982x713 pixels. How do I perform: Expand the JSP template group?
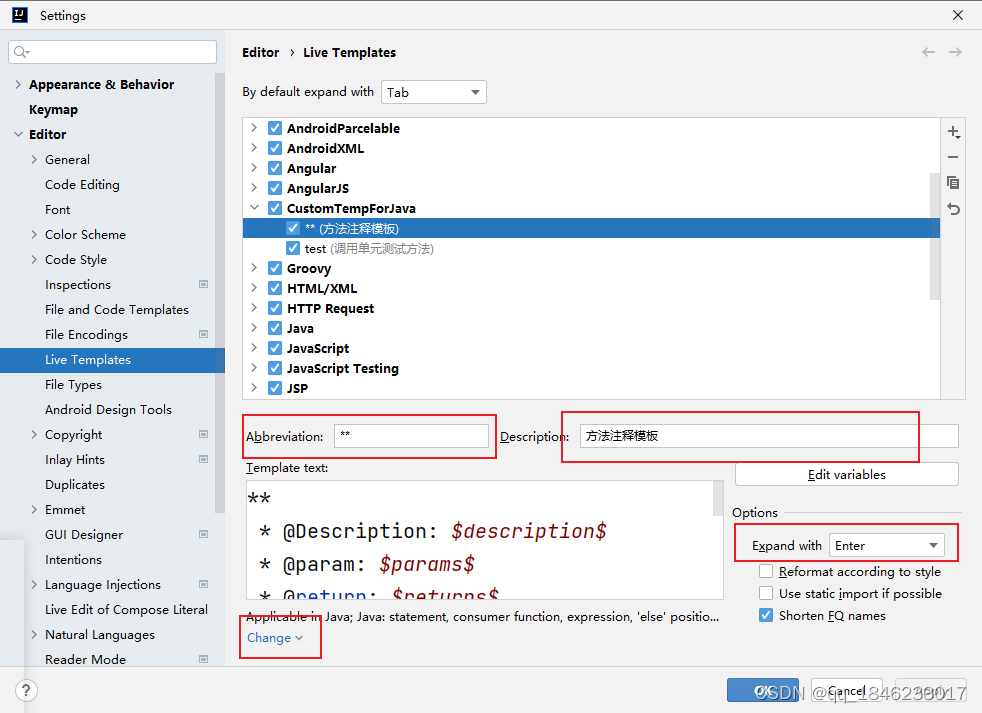click(254, 388)
